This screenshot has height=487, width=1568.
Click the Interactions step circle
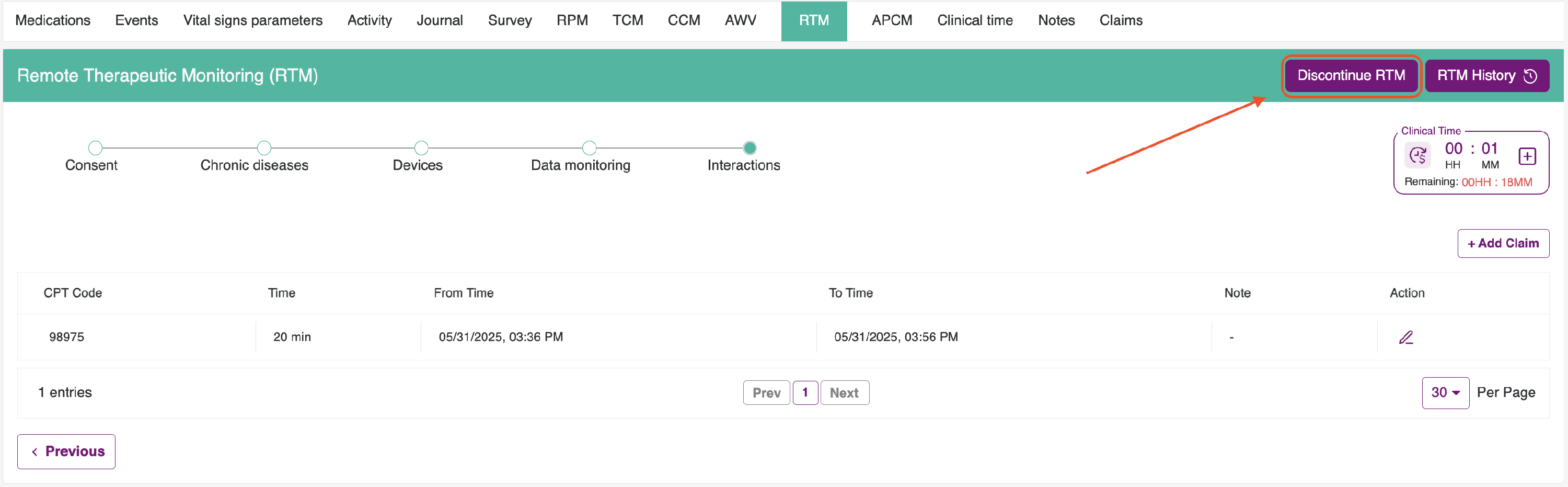pyautogui.click(x=750, y=148)
